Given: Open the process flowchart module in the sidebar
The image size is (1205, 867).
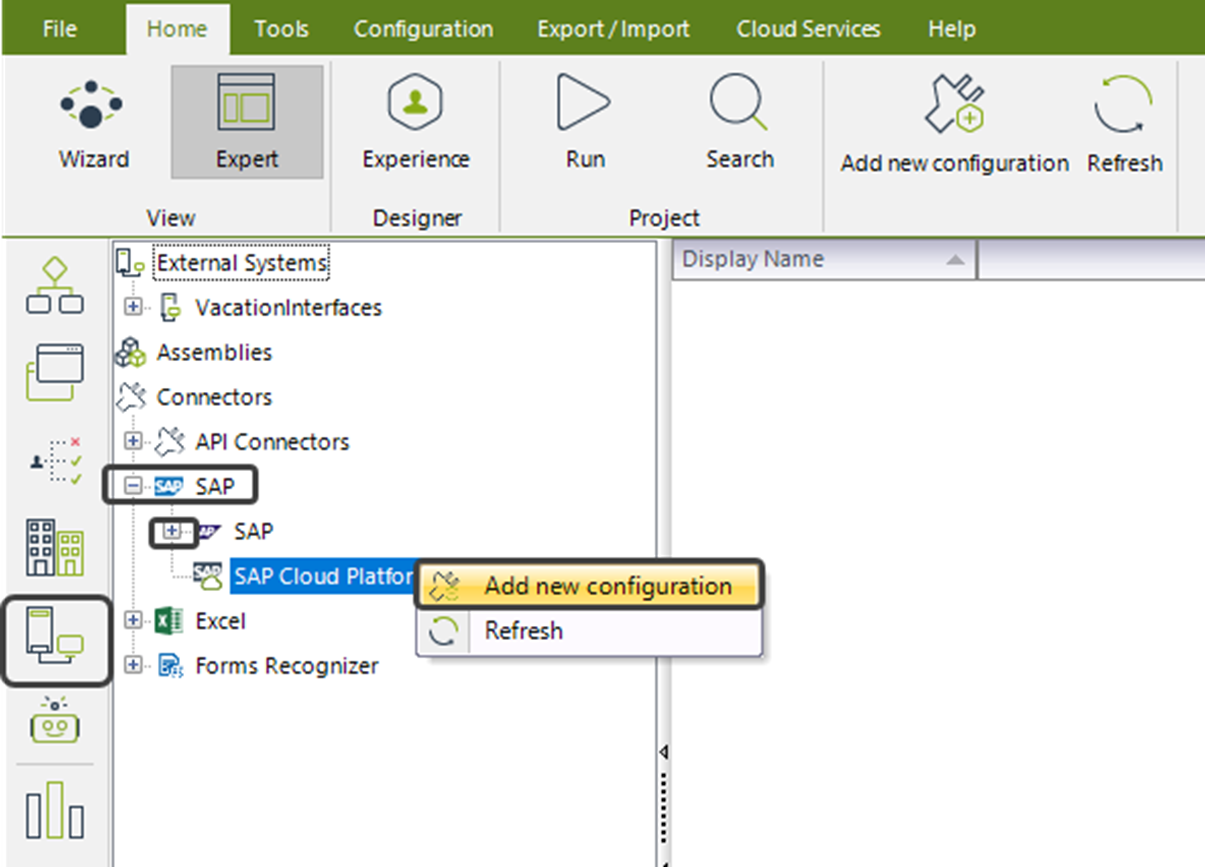Looking at the screenshot, I should [54, 286].
